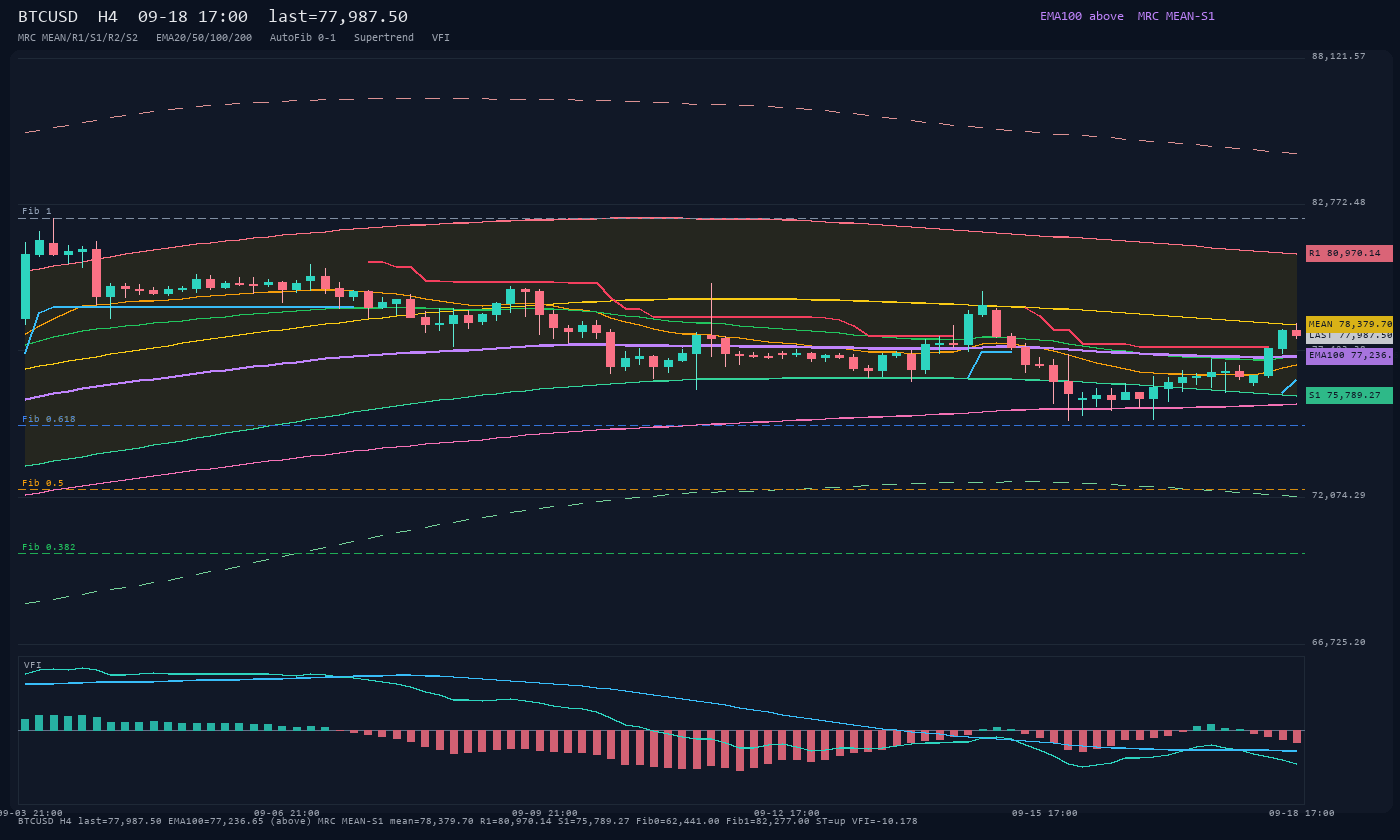The width and height of the screenshot is (1400, 840).
Task: Click the EMA100 77,236 purple price tag
Action: 1349,356
